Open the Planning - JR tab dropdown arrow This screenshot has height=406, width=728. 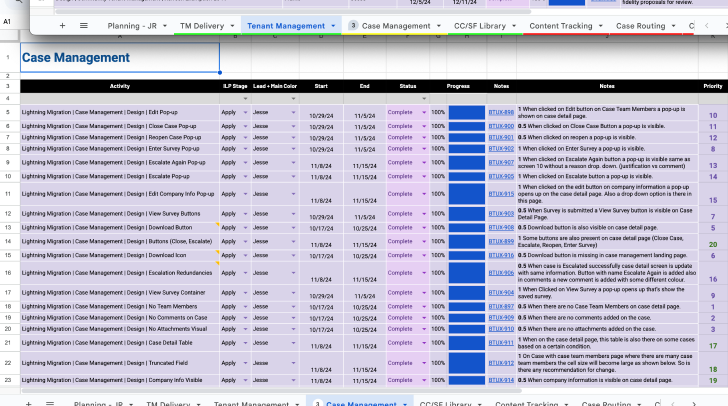[x=162, y=25]
